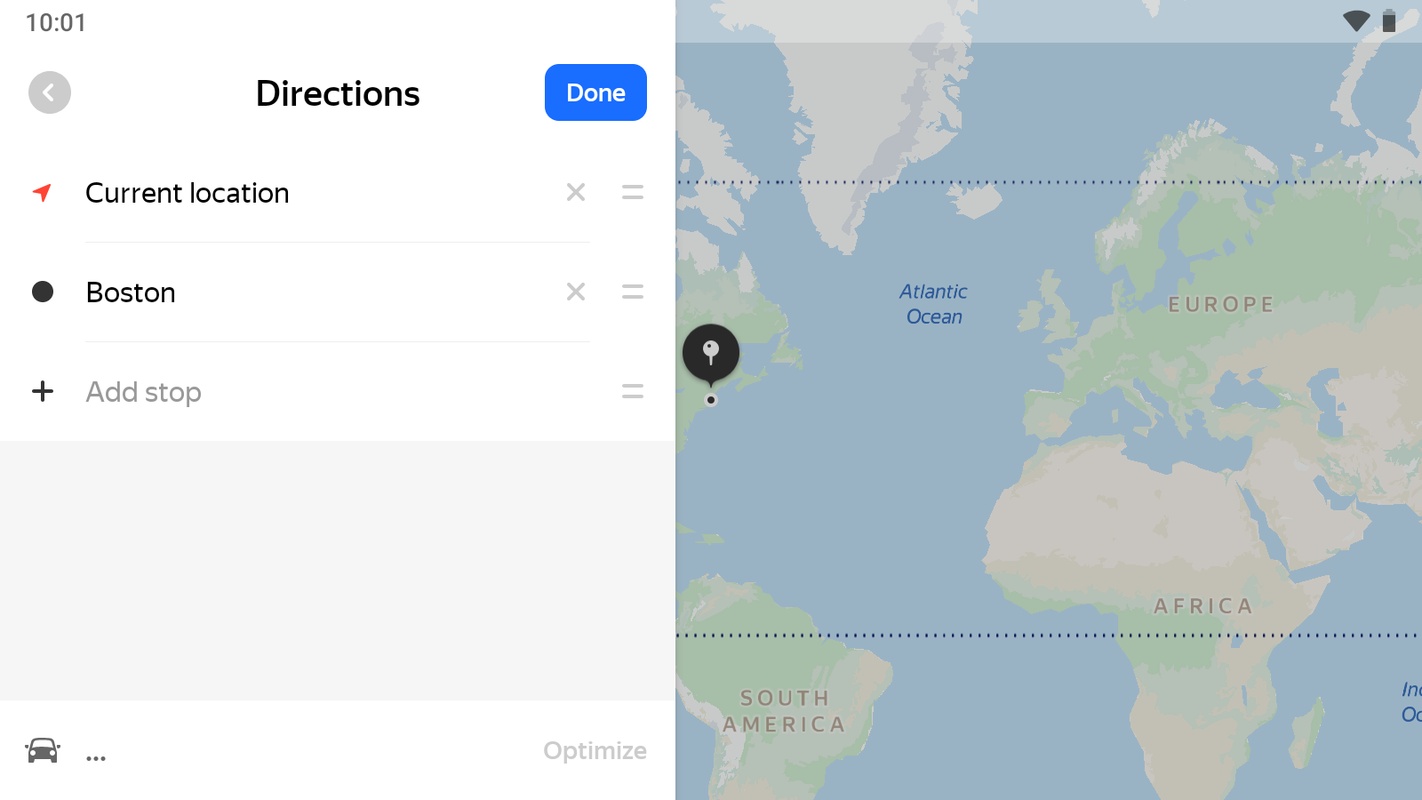Screen dimensions: 1422x800
Task: Open the route options ellipsis
Action: pos(96,756)
